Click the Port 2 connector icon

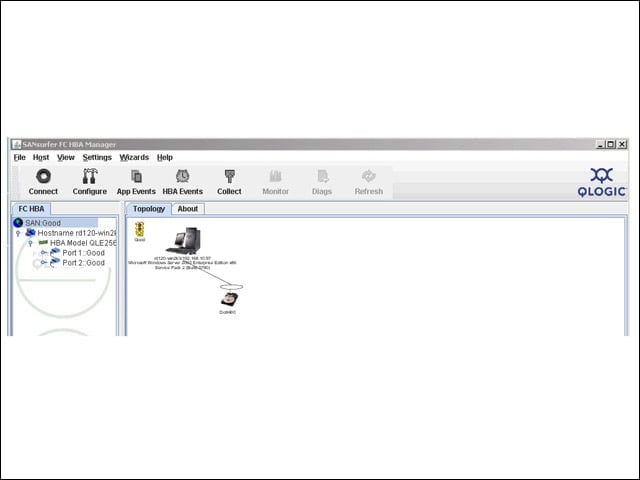tap(55, 262)
